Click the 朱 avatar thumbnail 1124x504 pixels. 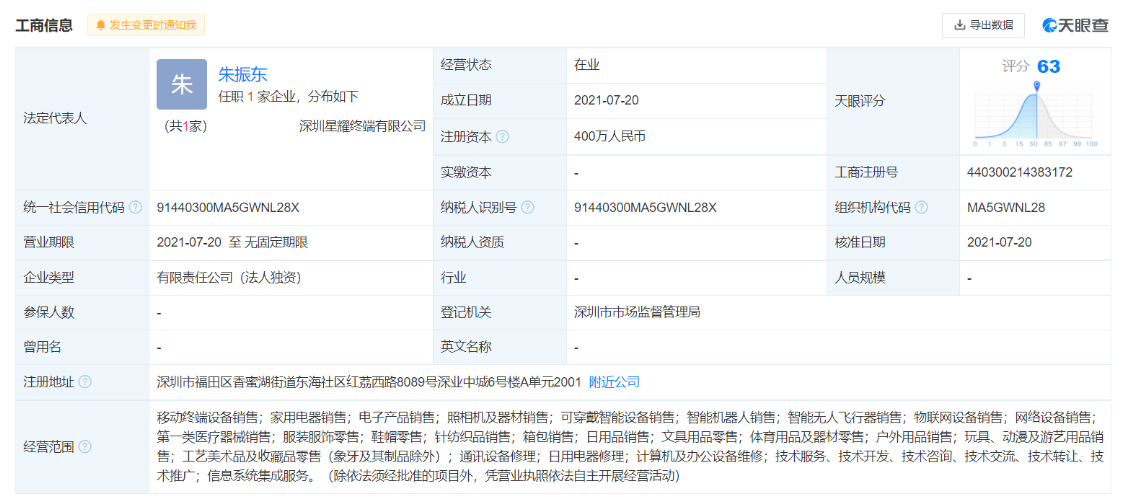(182, 84)
